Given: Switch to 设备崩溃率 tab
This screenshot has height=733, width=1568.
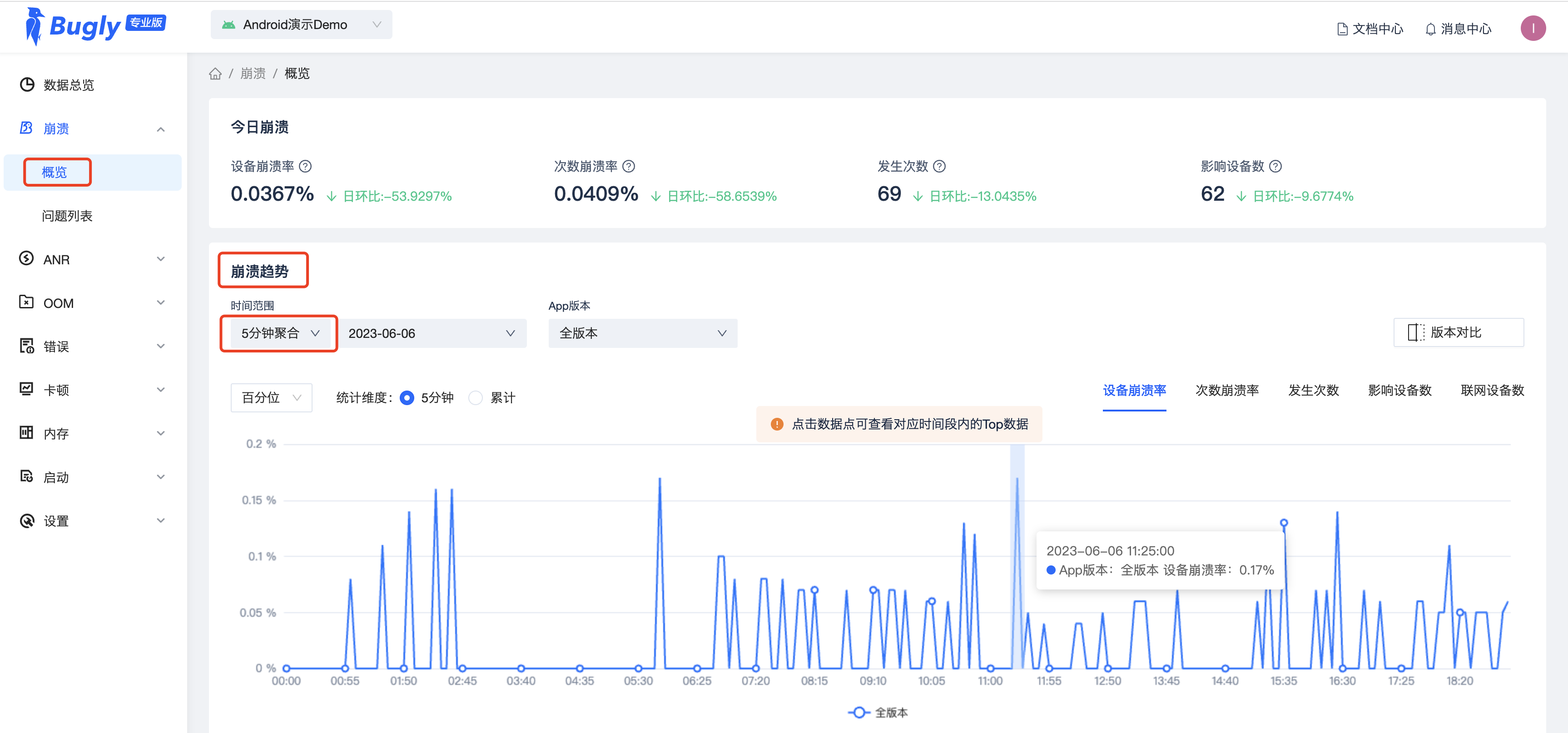Looking at the screenshot, I should [1134, 390].
